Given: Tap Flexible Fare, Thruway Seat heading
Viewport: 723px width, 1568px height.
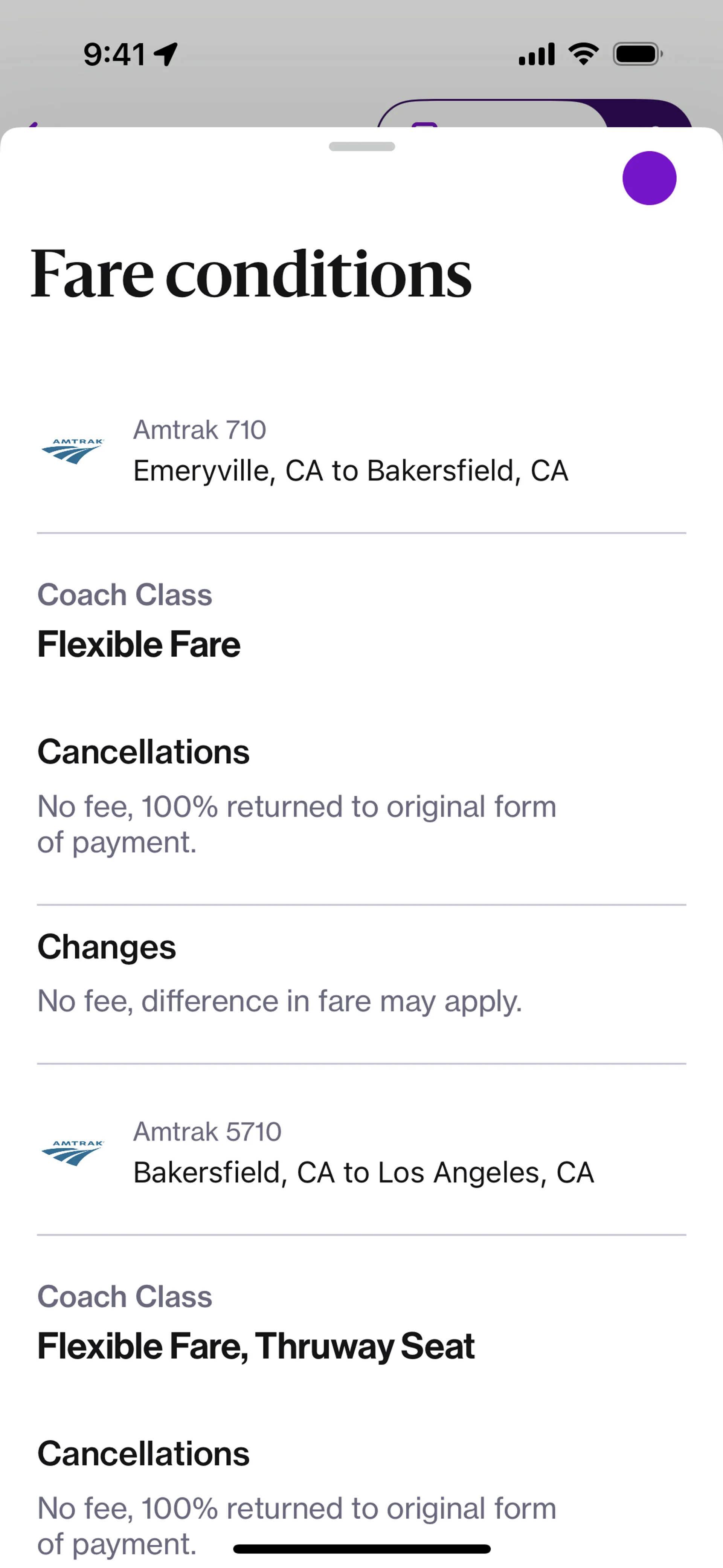Looking at the screenshot, I should 256,1346.
